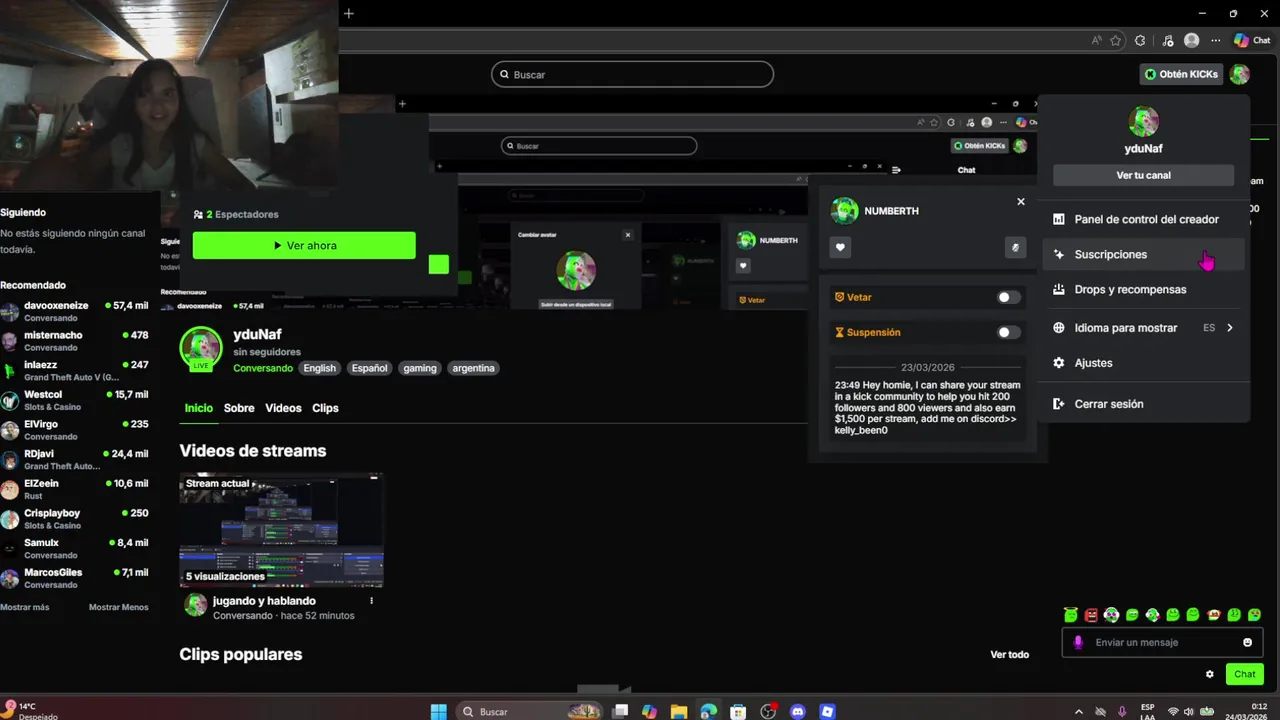1280x720 pixels.
Task: Show hidden system tray icons chevron
Action: click(x=1078, y=712)
